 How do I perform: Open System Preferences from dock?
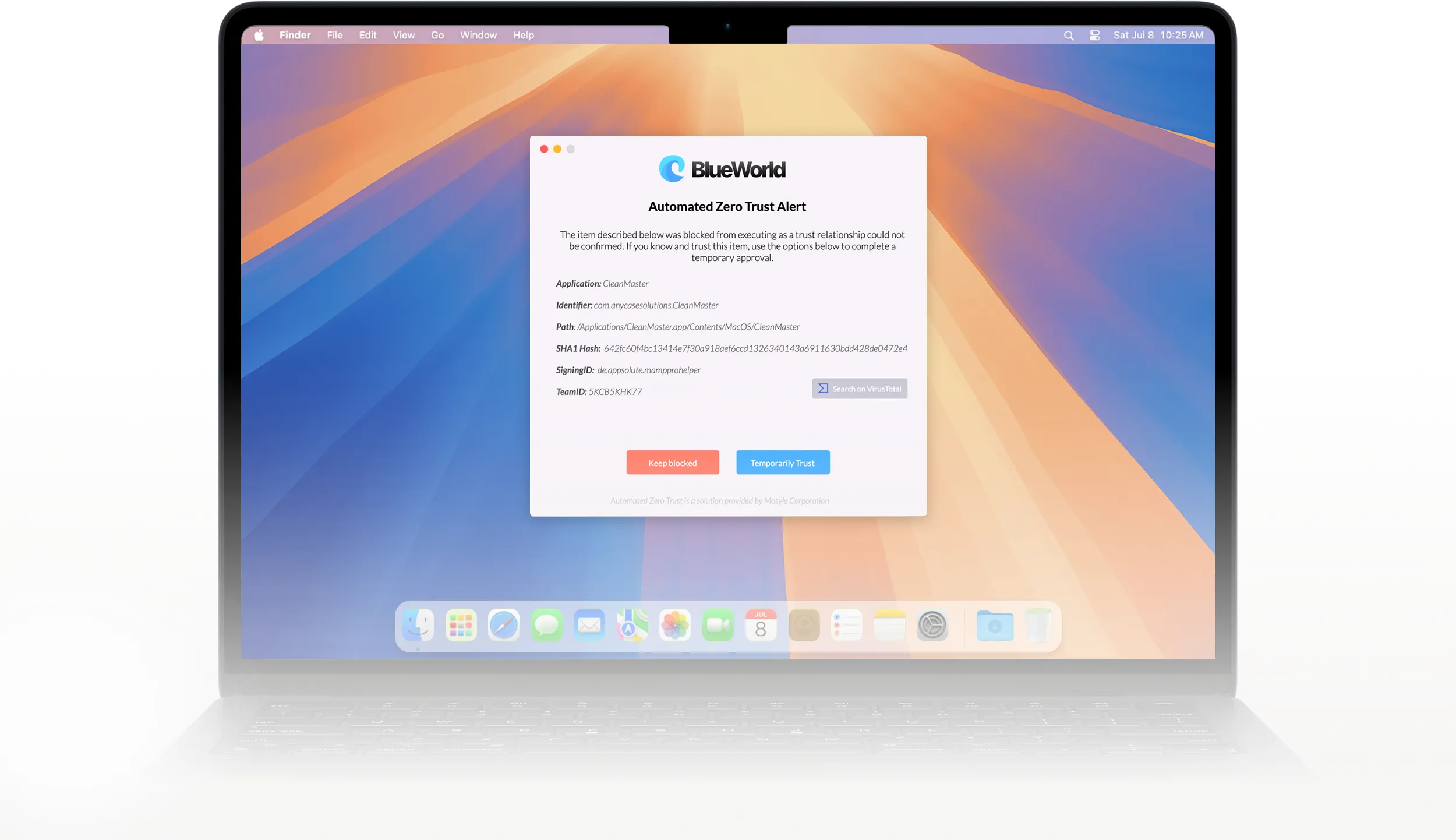click(x=932, y=626)
